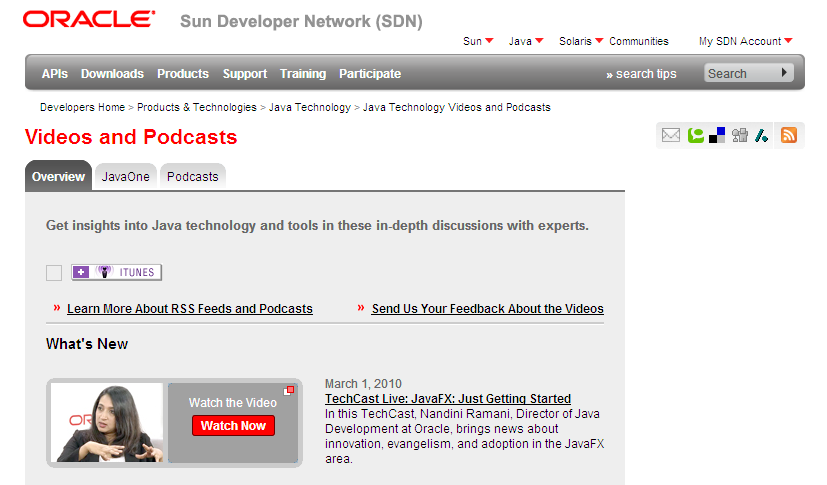Switch to the JavaOne tab
The image size is (827, 485).
tap(126, 176)
